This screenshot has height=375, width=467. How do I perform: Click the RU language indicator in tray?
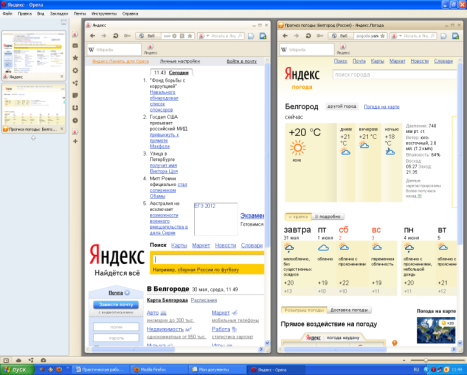[416, 370]
